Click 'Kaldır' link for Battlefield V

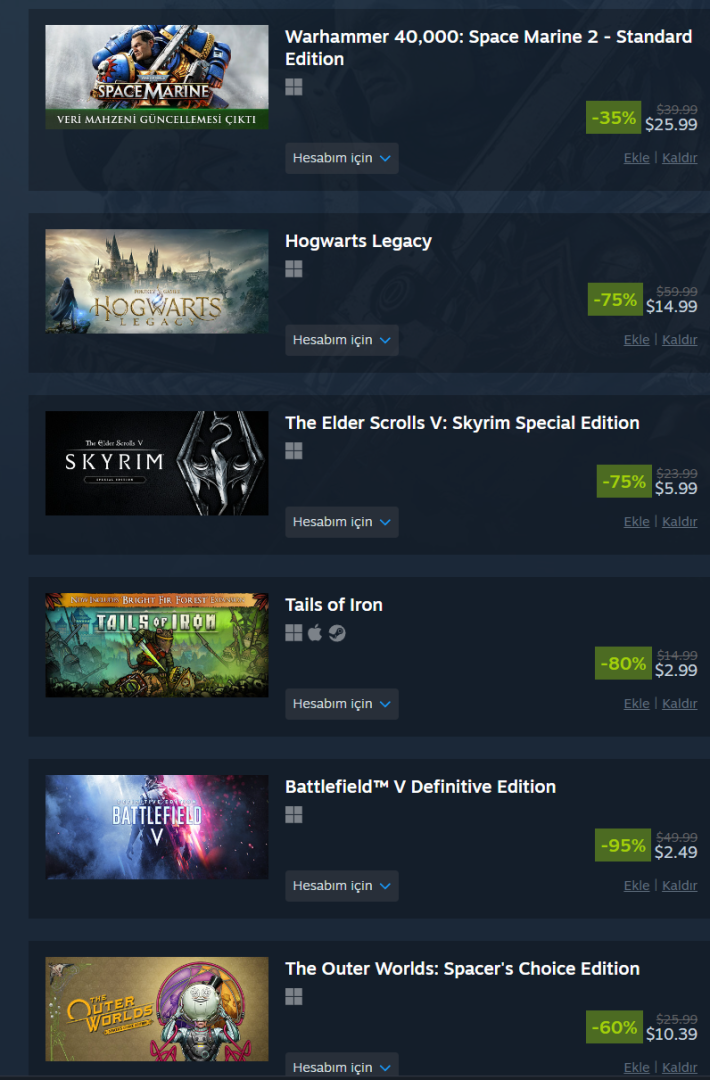(x=680, y=885)
